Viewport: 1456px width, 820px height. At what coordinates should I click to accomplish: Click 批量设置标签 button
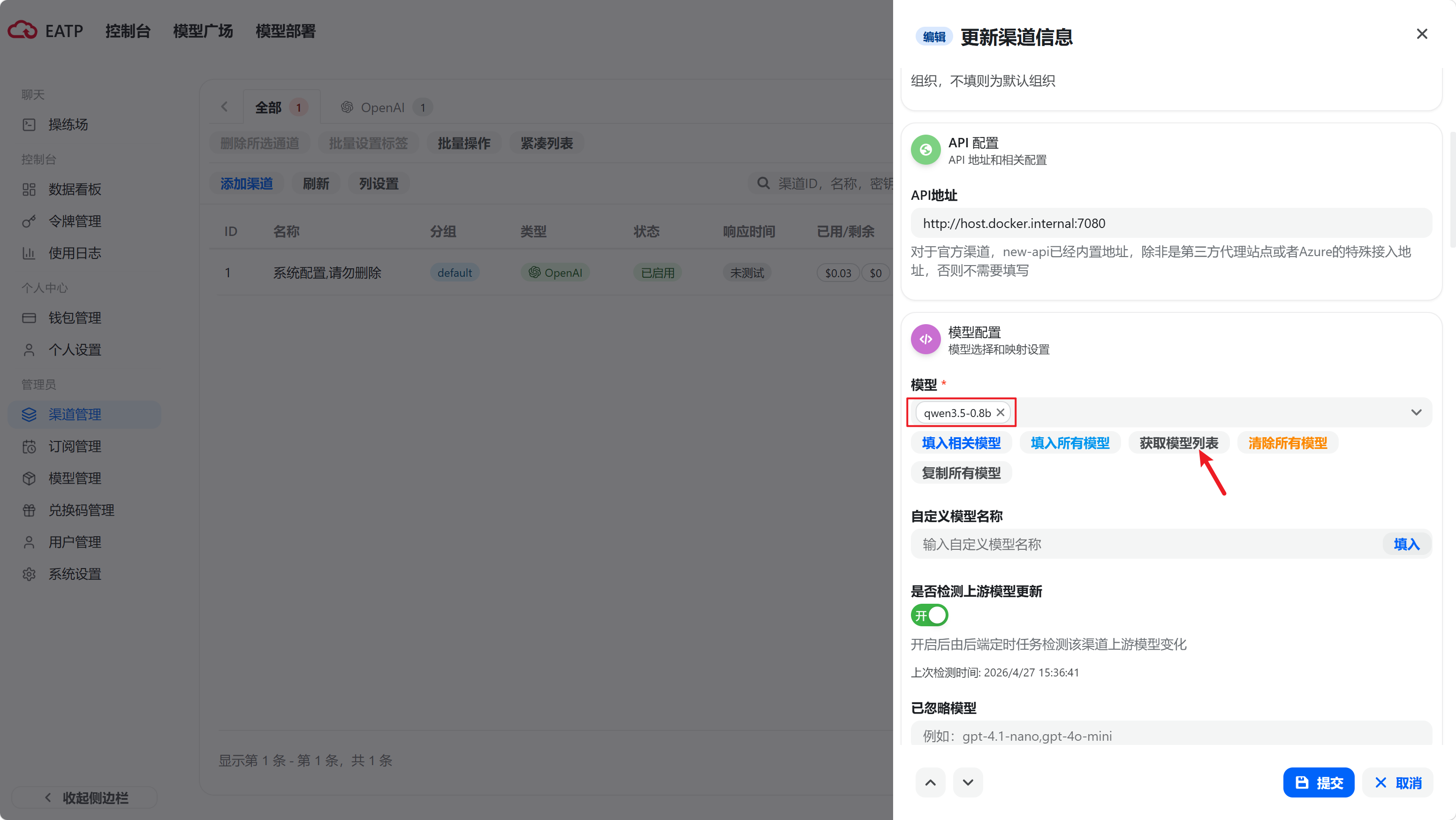coord(368,144)
